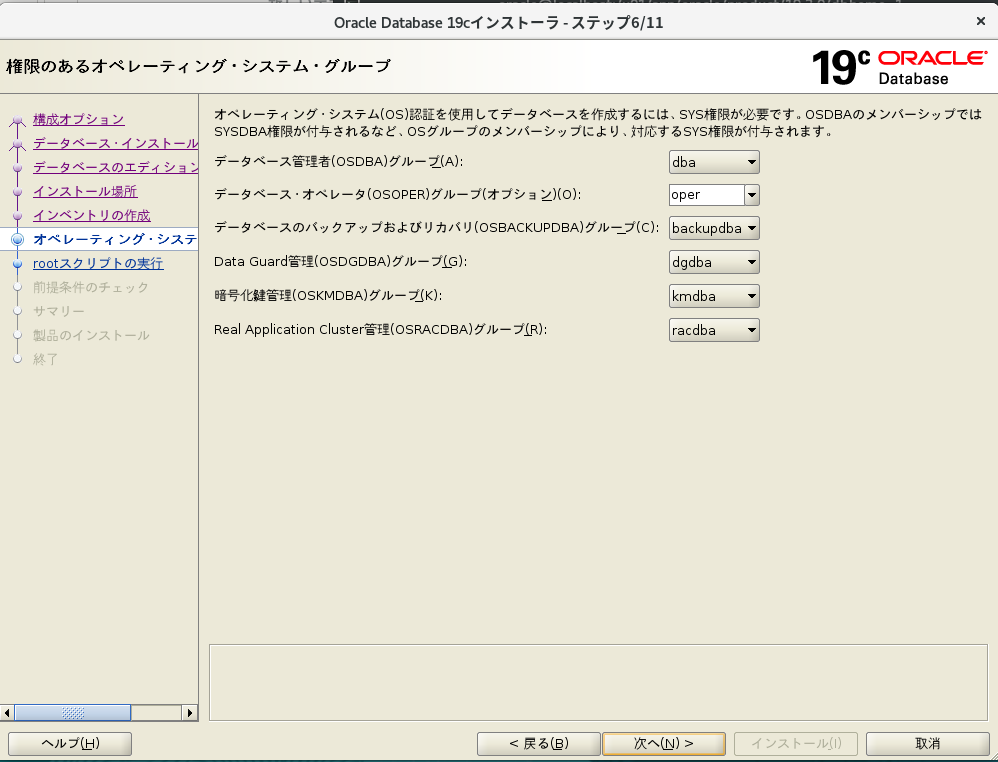Click the sidebar scrollbar right arrow
998x762 pixels.
tap(190, 713)
